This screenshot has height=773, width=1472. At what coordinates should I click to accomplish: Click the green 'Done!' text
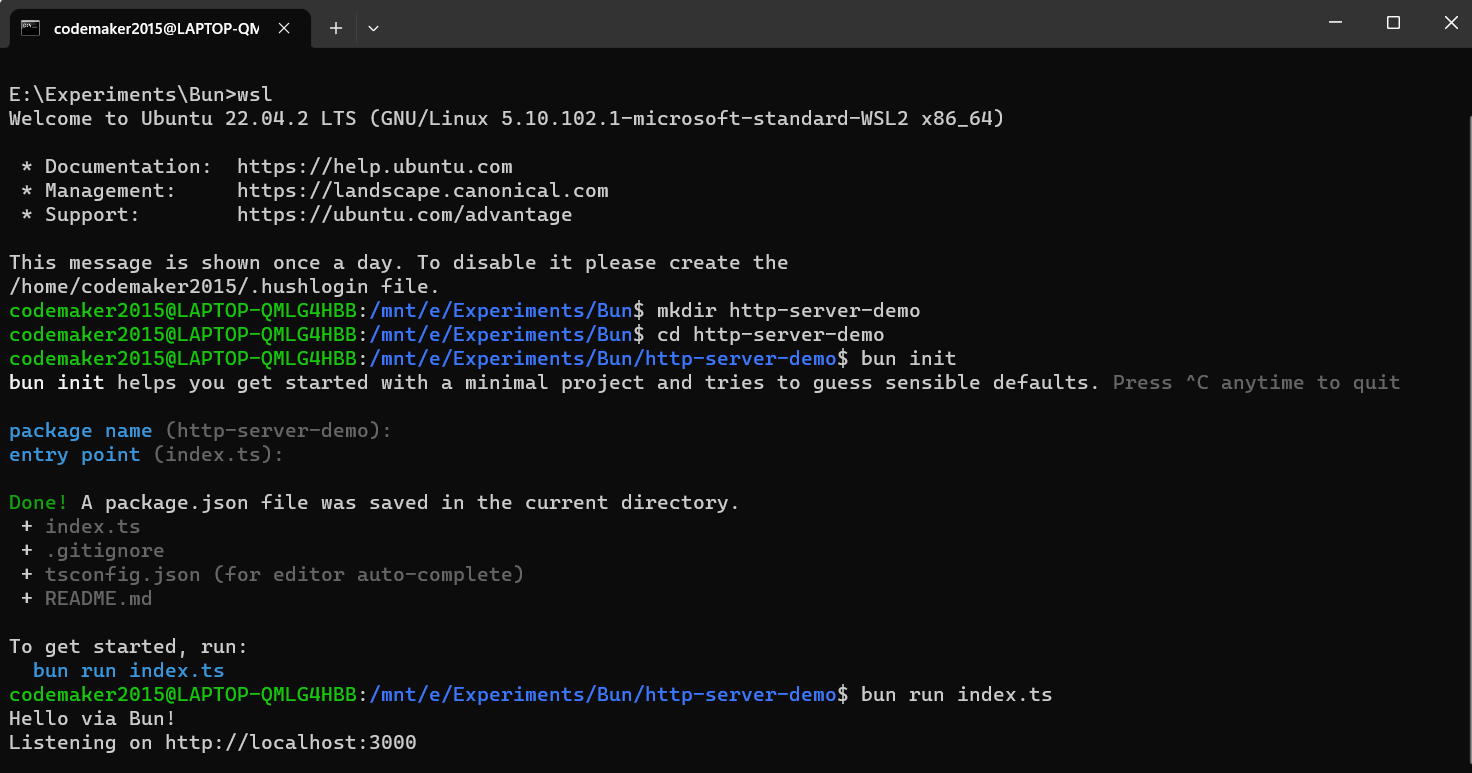(39, 503)
